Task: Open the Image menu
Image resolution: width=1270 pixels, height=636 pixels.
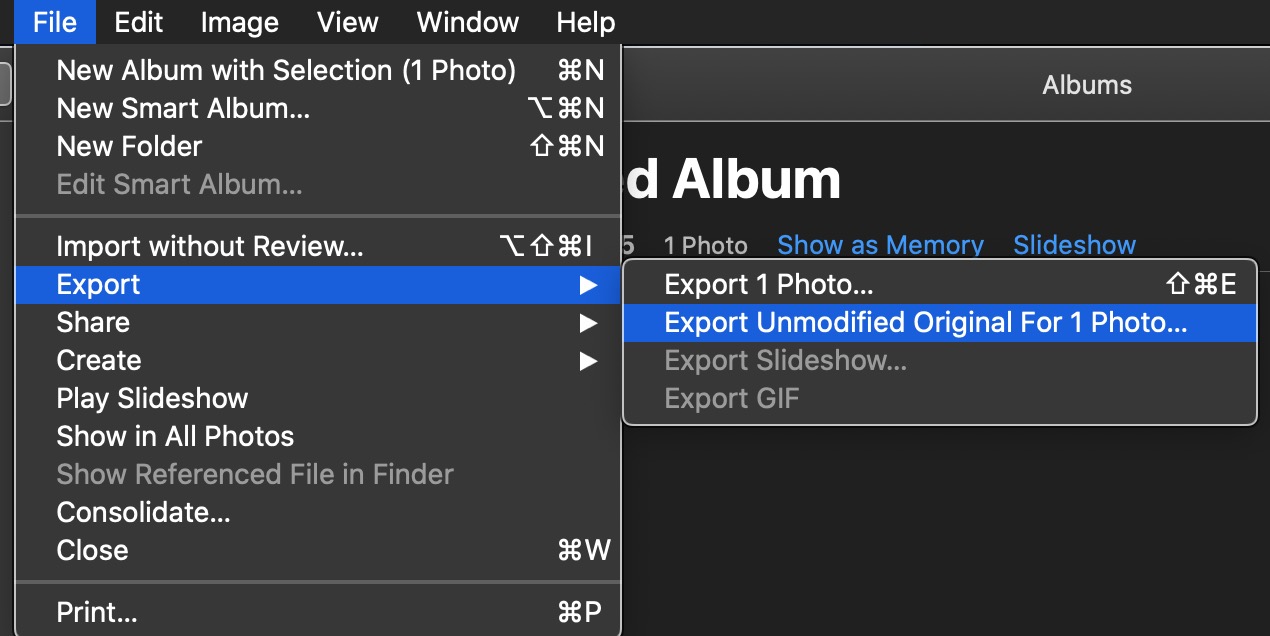Action: click(240, 22)
